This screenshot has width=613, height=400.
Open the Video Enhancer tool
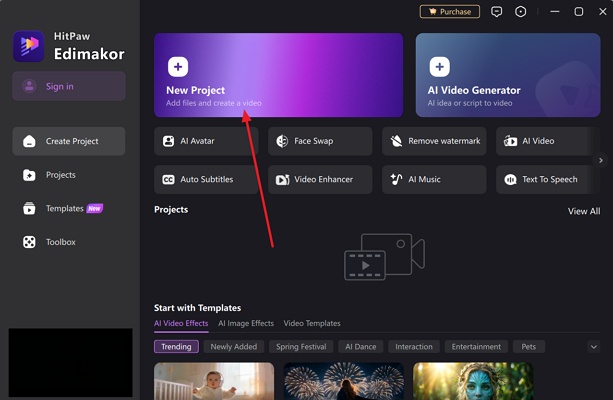320,180
